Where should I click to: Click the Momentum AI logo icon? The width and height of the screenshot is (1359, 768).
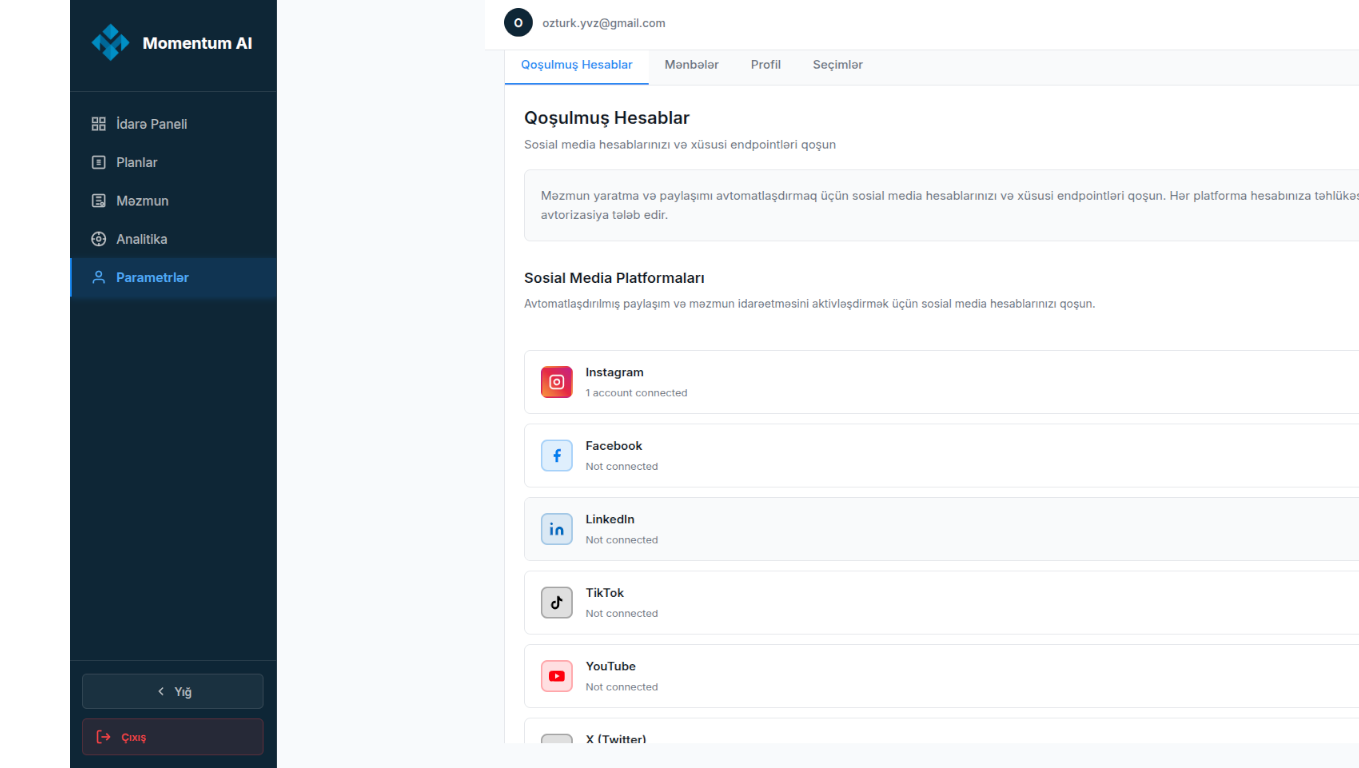tap(110, 43)
